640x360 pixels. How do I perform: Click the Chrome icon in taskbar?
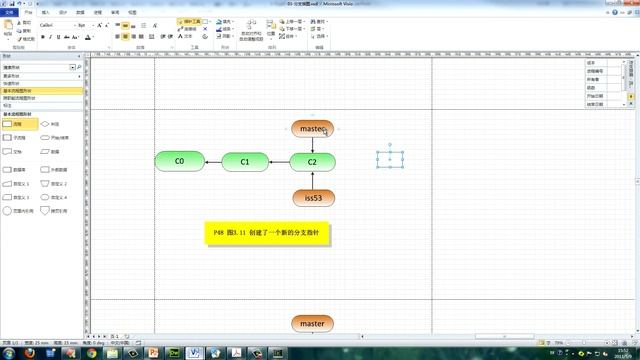pyautogui.click(x=91, y=353)
